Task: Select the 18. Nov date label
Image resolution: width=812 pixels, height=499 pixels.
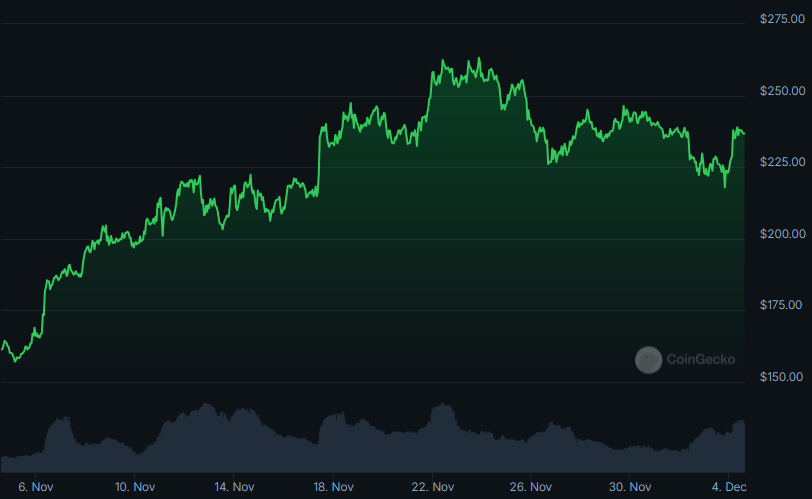Action: coord(334,487)
